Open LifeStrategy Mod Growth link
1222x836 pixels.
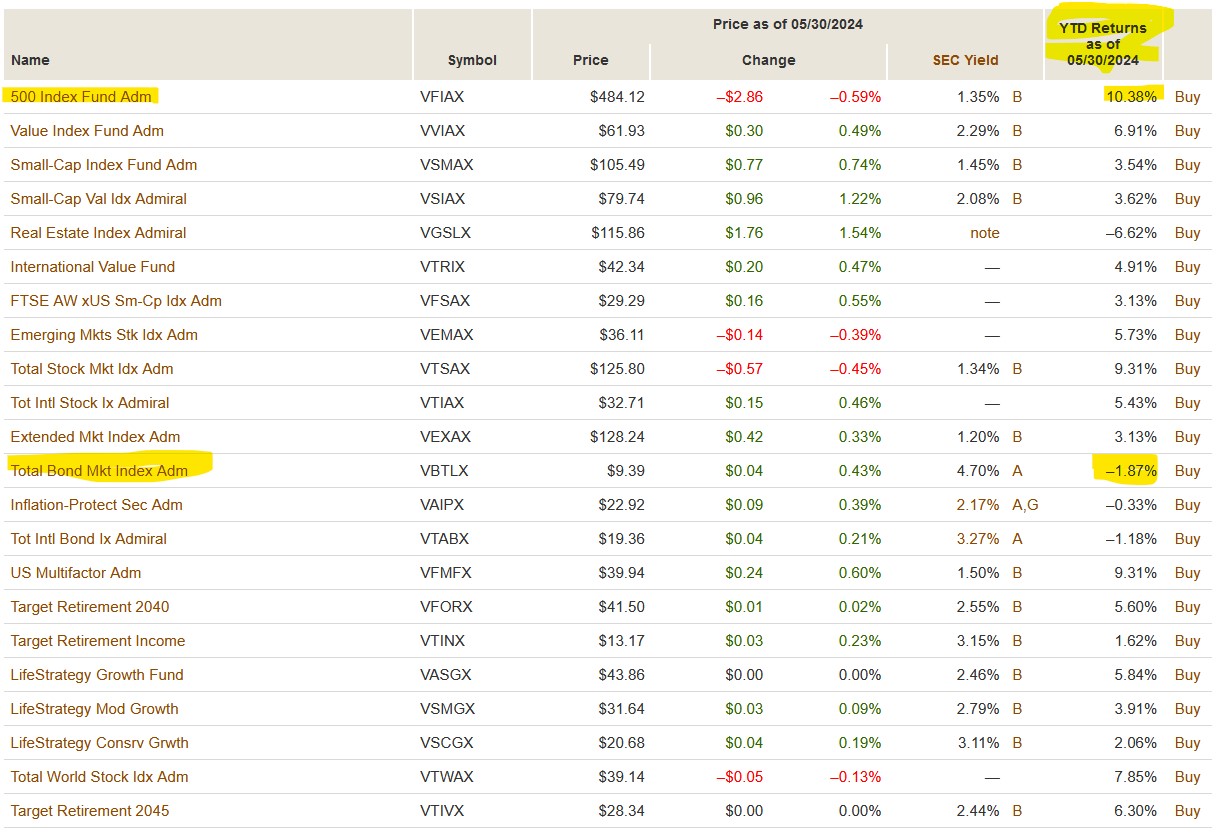pos(94,709)
